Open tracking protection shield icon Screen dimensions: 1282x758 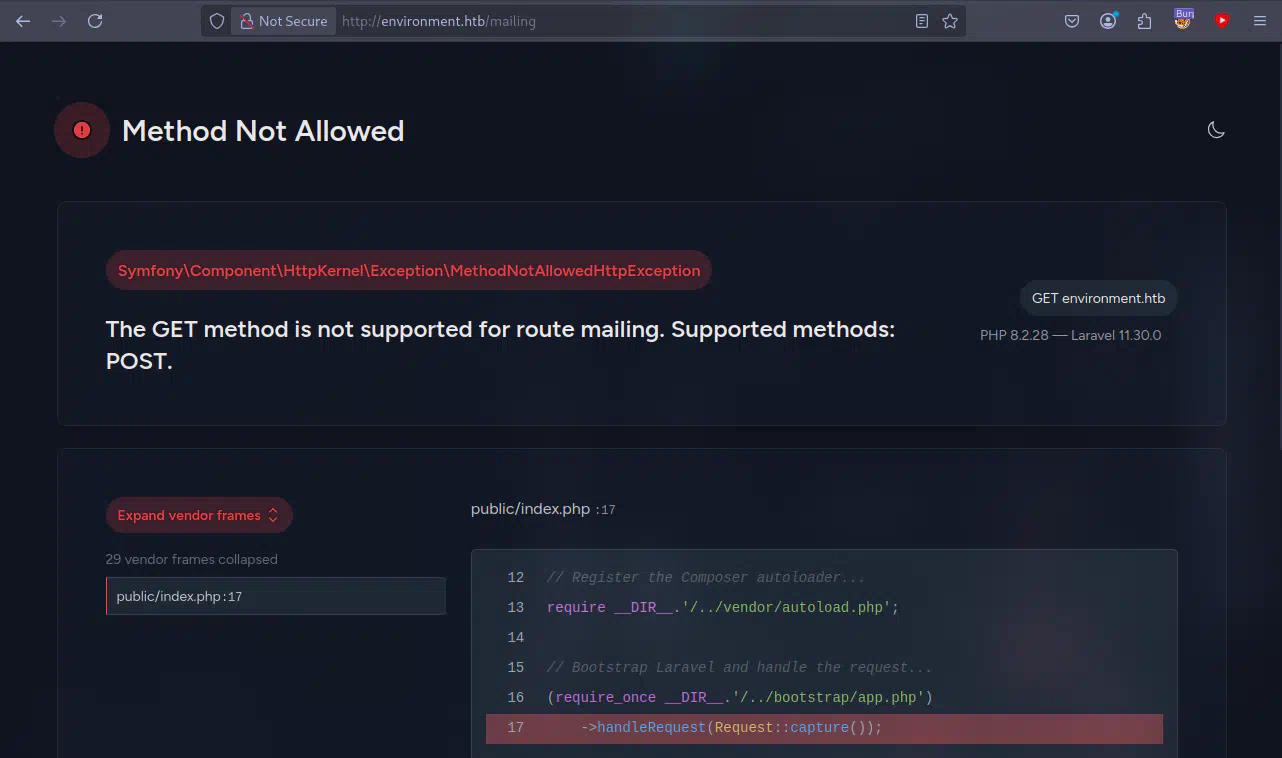pyautogui.click(x=216, y=21)
